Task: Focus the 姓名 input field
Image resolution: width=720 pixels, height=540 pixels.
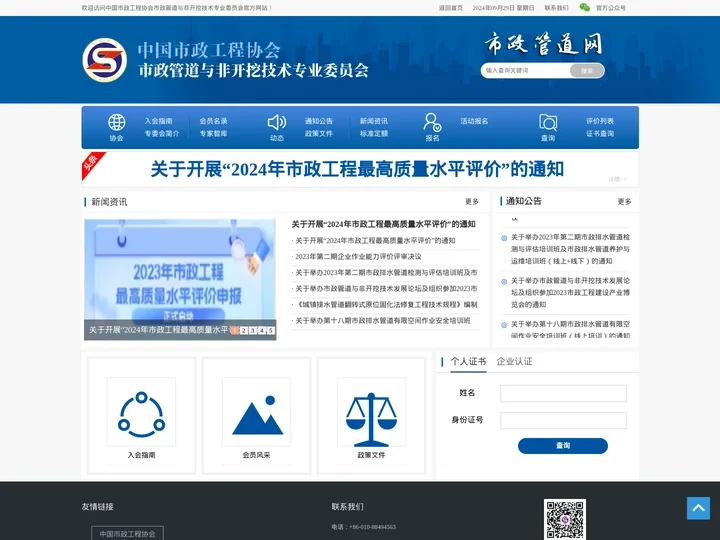Action: tap(563, 394)
